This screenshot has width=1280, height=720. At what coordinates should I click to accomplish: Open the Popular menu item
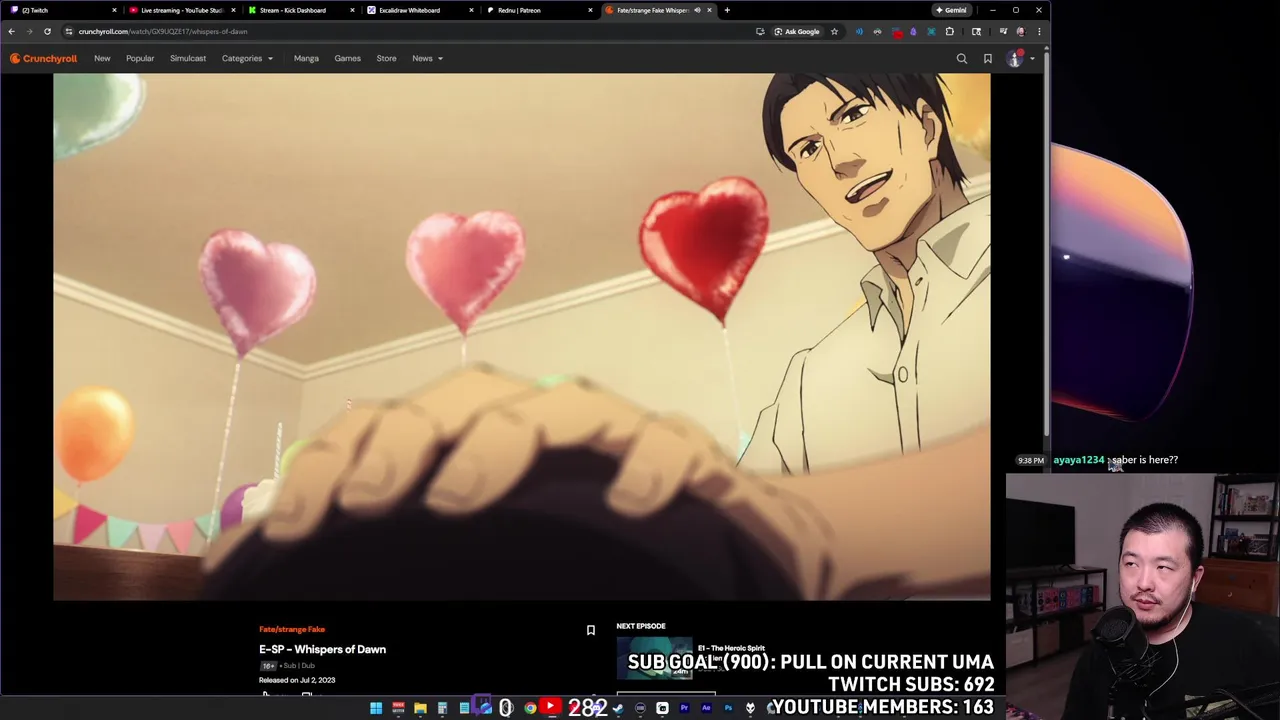(140, 58)
